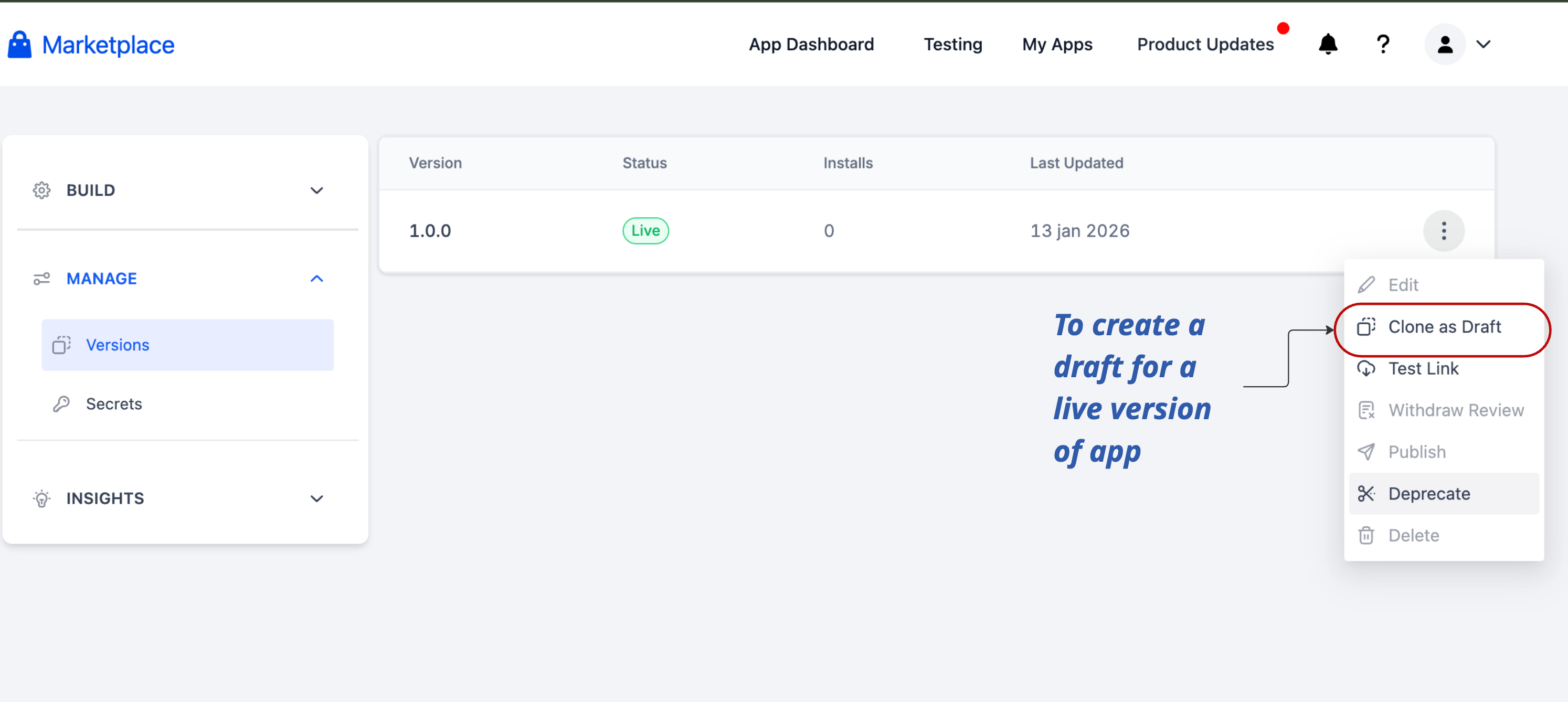Go to Product Updates page
Image resolution: width=1568 pixels, height=702 pixels.
pyautogui.click(x=1205, y=45)
